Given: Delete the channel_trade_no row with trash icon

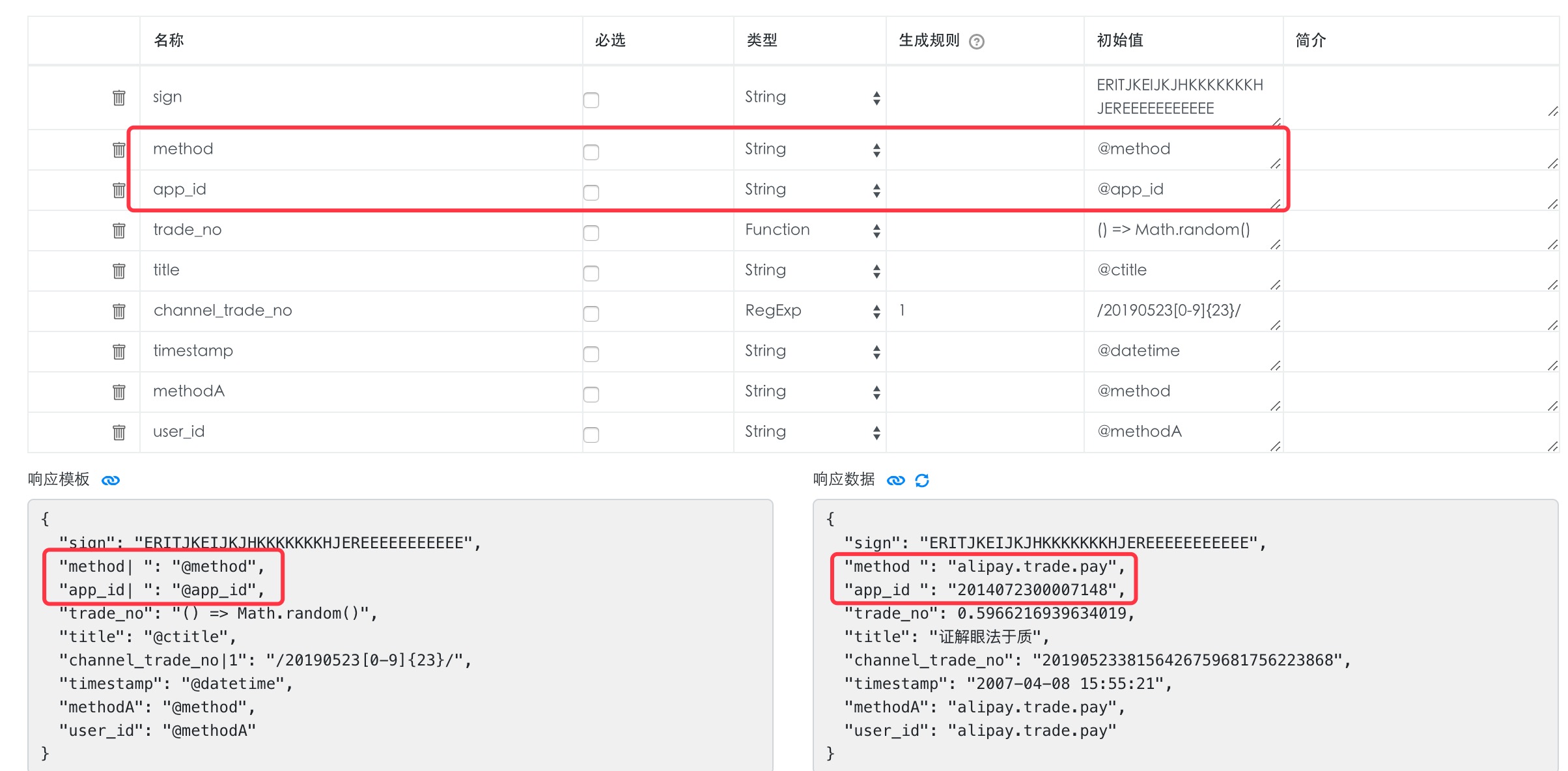Looking at the screenshot, I should tap(119, 311).
